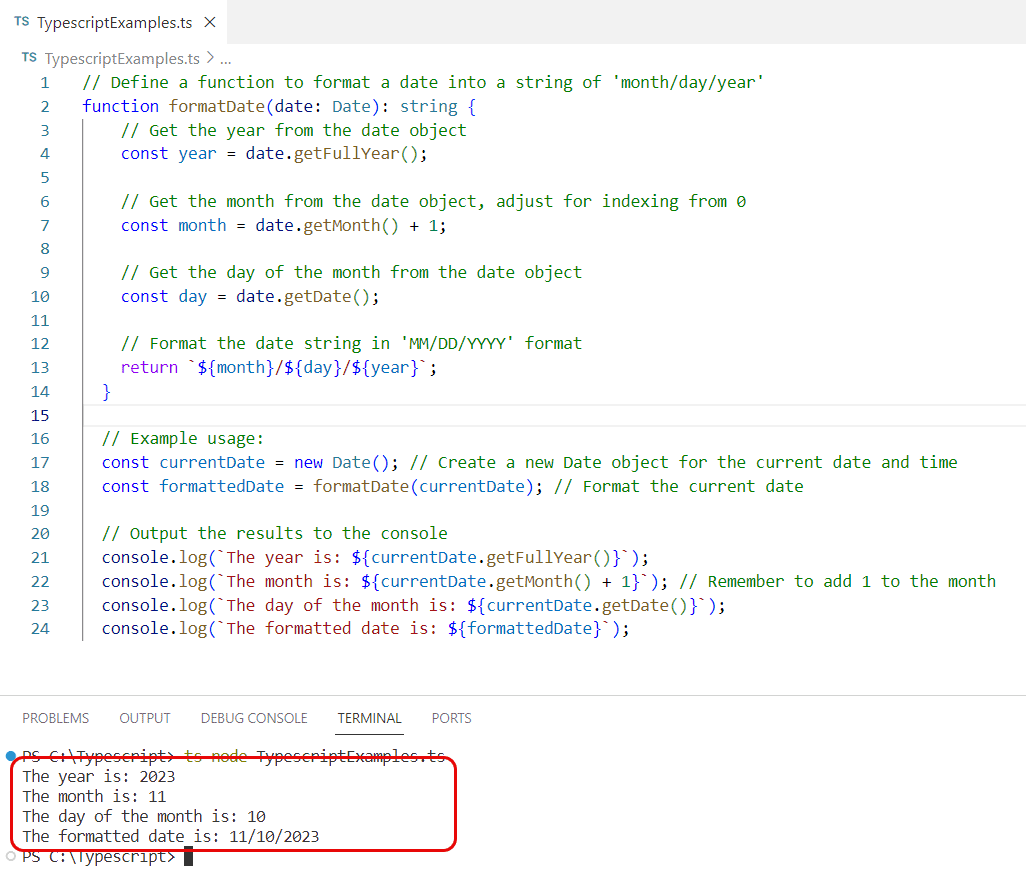
Task: Click the closing brace on line 14
Action: click(107, 392)
